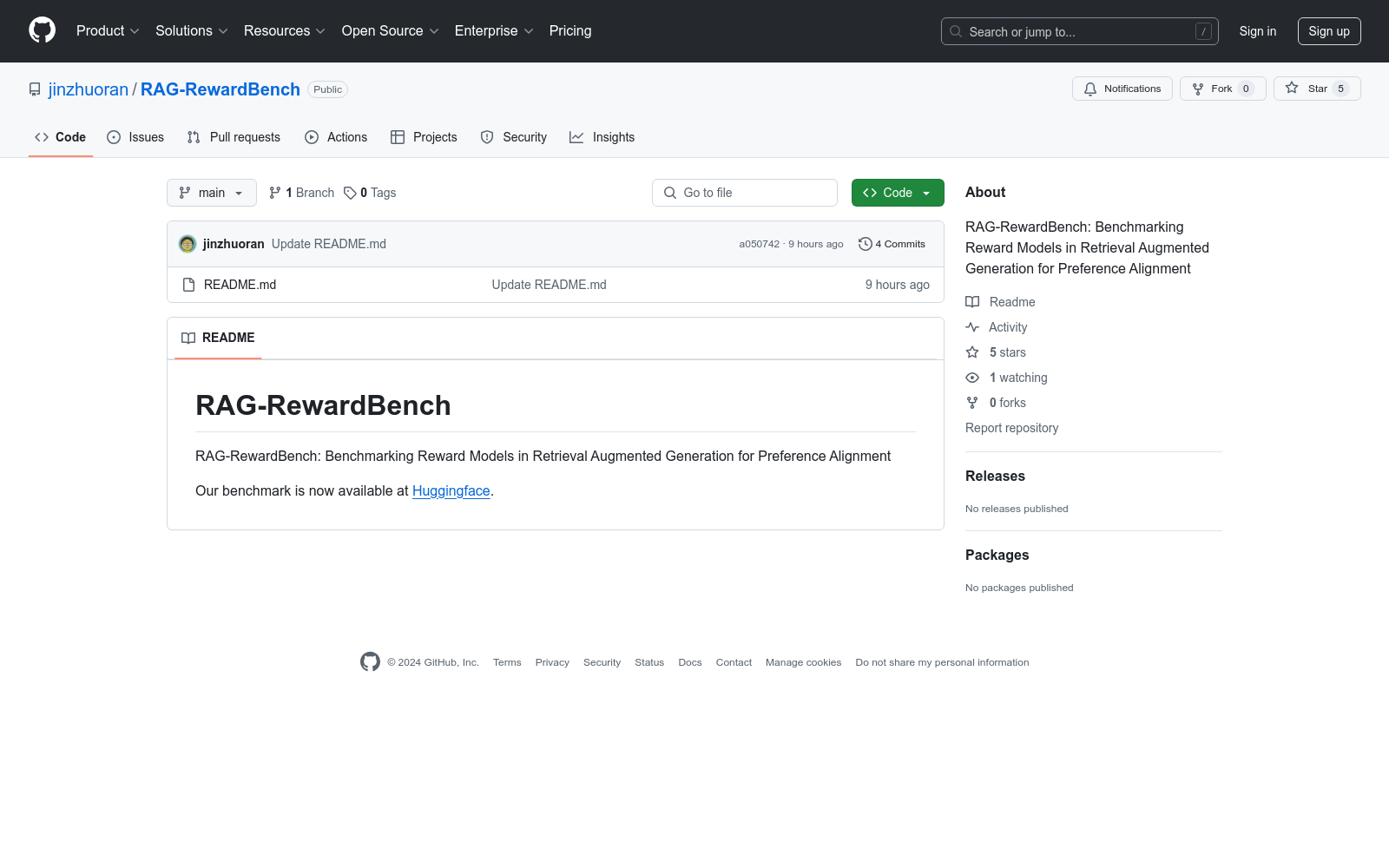Open footer Security link

tap(602, 662)
